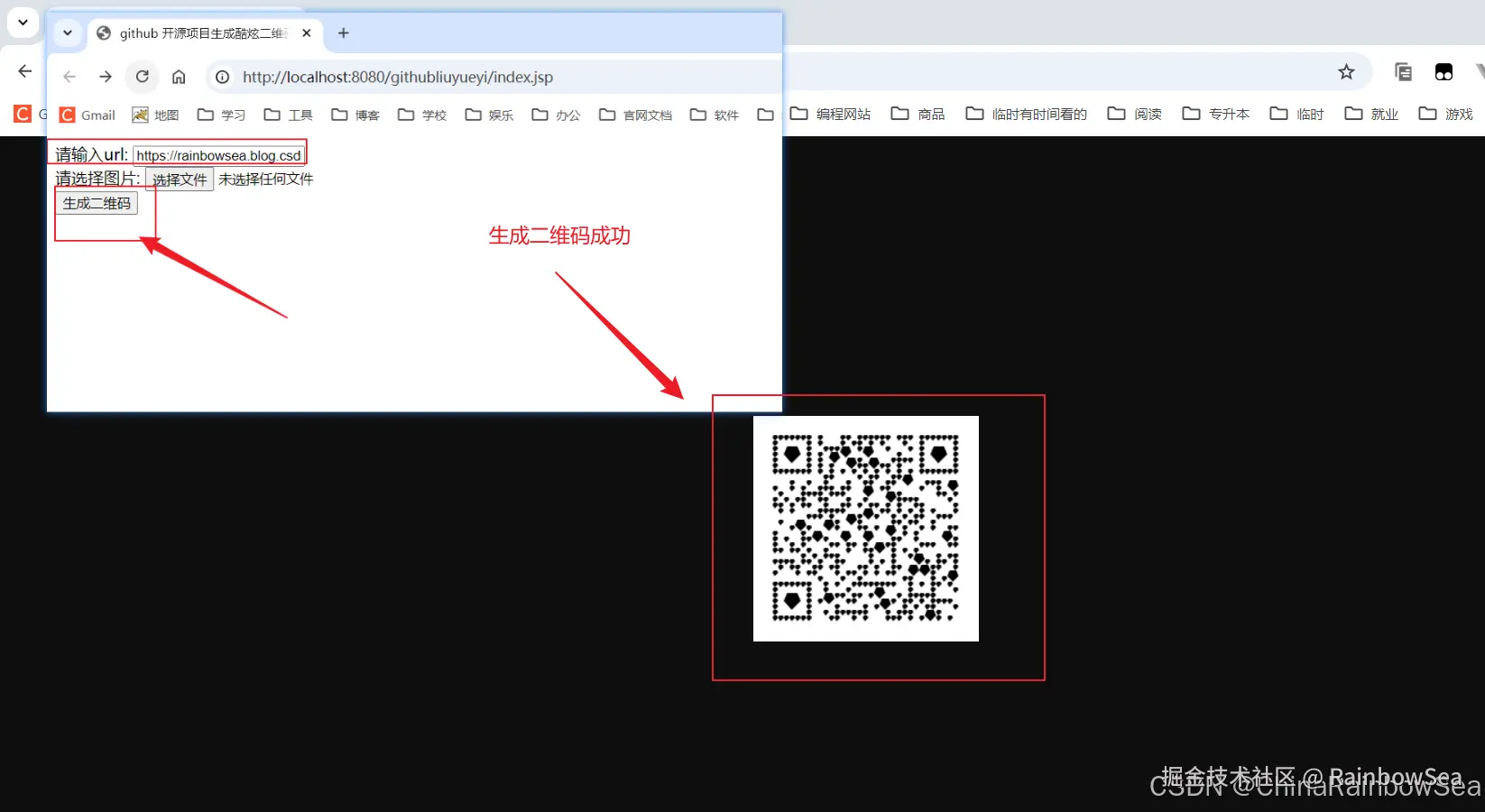Open the 临时有时间看的 bookmark folder
The height and width of the screenshot is (812, 1485).
(x=1026, y=114)
